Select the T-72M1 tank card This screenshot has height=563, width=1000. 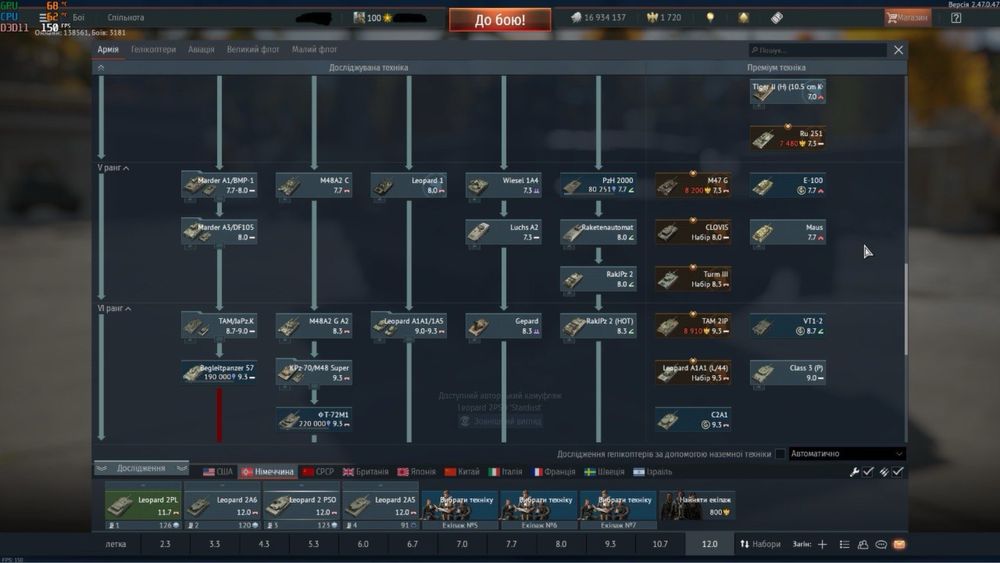[x=314, y=420]
